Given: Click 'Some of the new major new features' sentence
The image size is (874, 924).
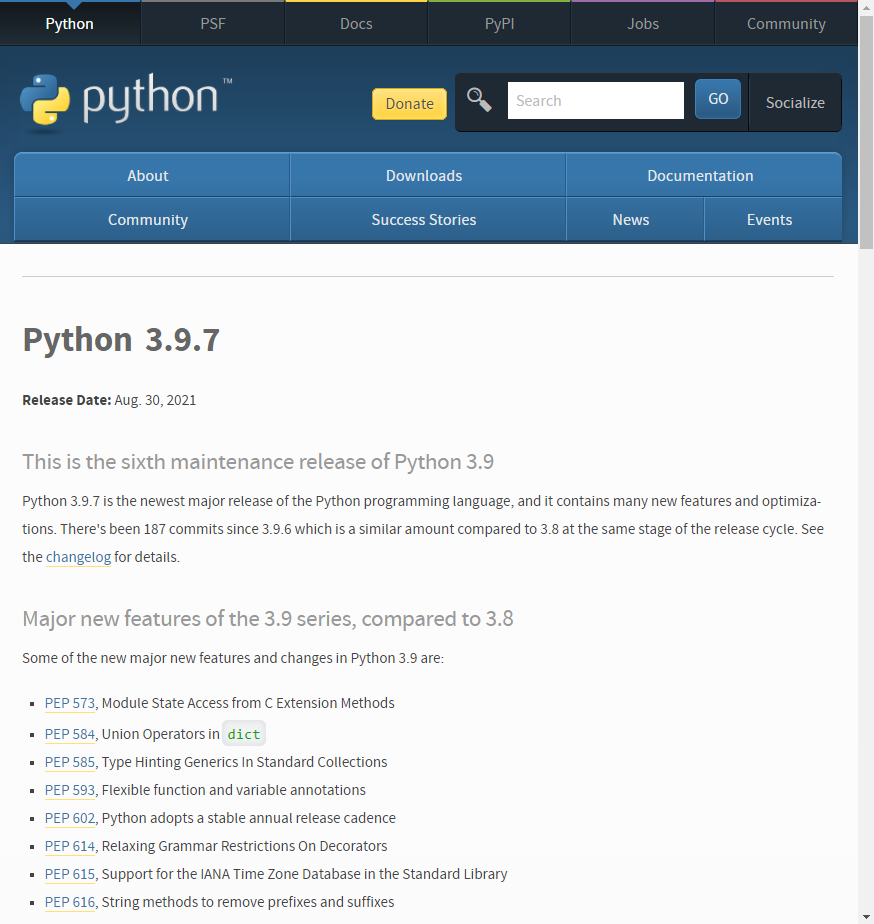Looking at the screenshot, I should tap(233, 658).
